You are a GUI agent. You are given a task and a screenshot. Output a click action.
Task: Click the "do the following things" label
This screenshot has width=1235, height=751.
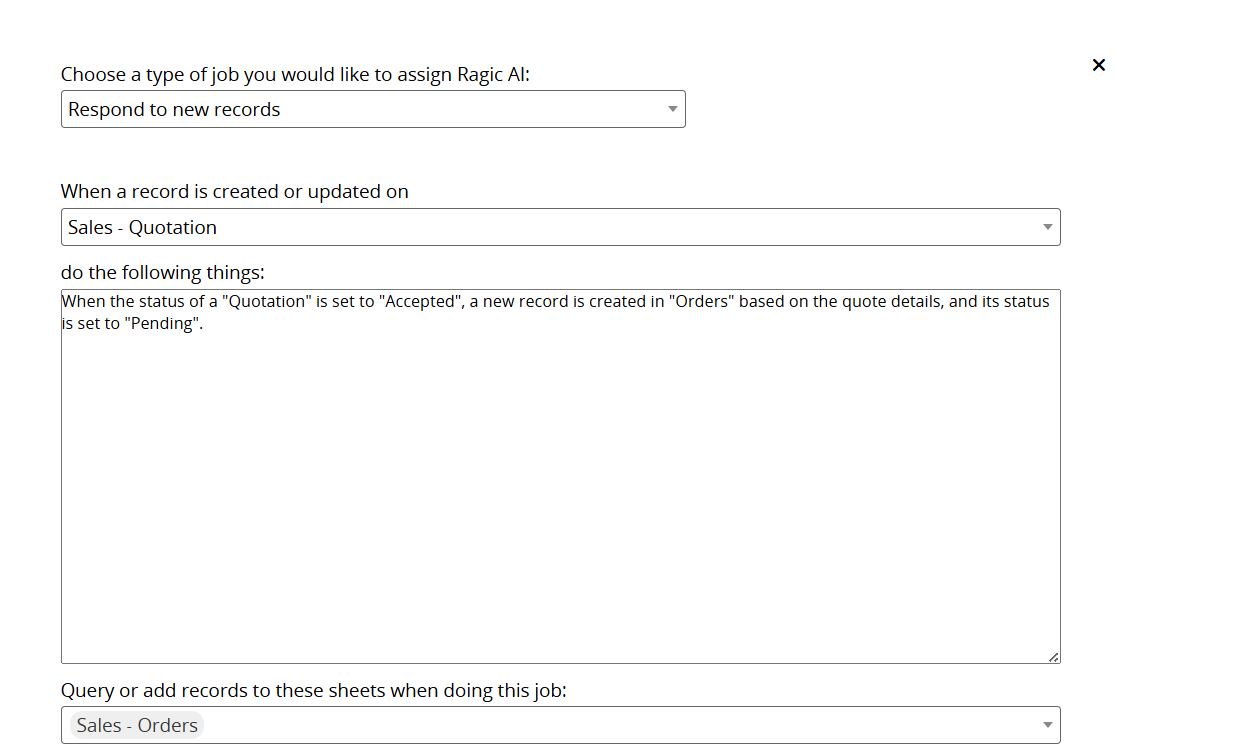click(x=162, y=272)
